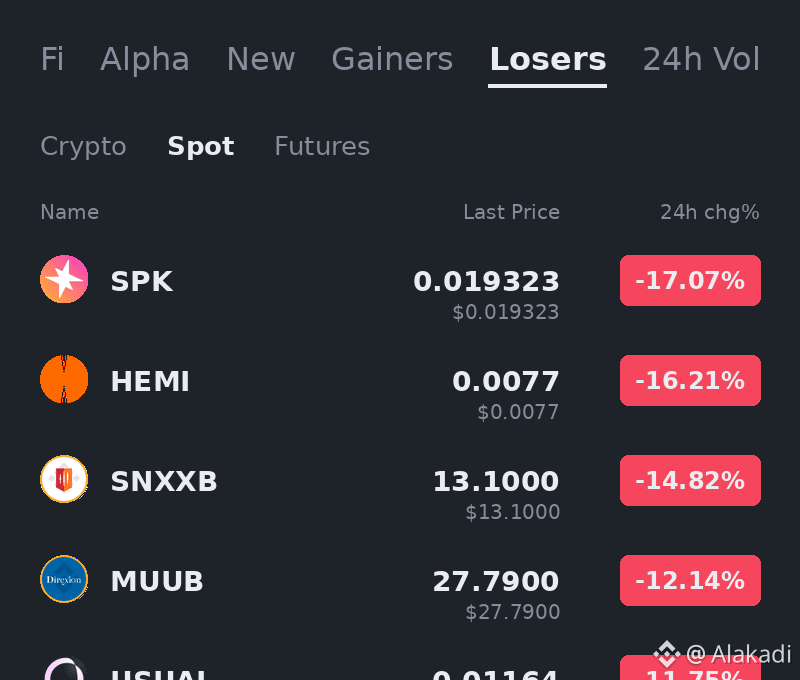Viewport: 800px width, 680px height.
Task: Sort by the Last Price column
Action: 511,212
